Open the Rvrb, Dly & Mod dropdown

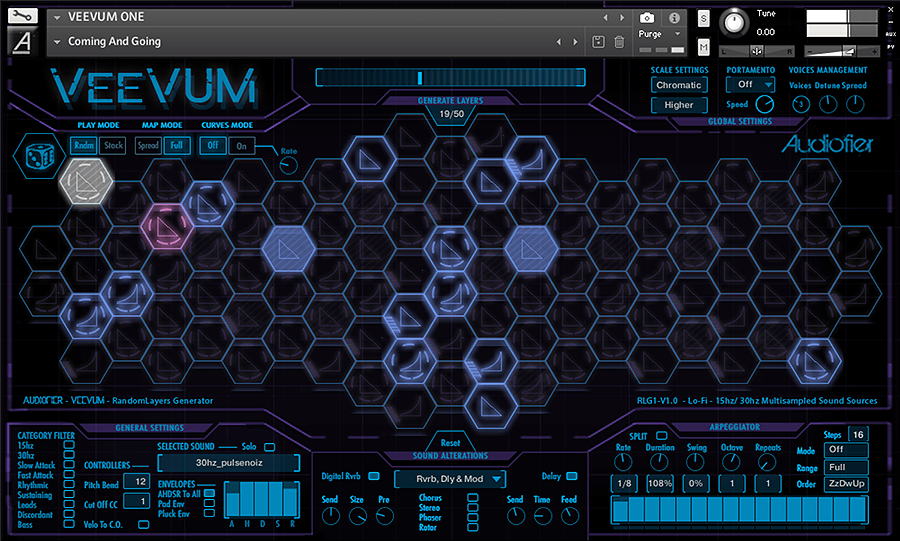449,479
